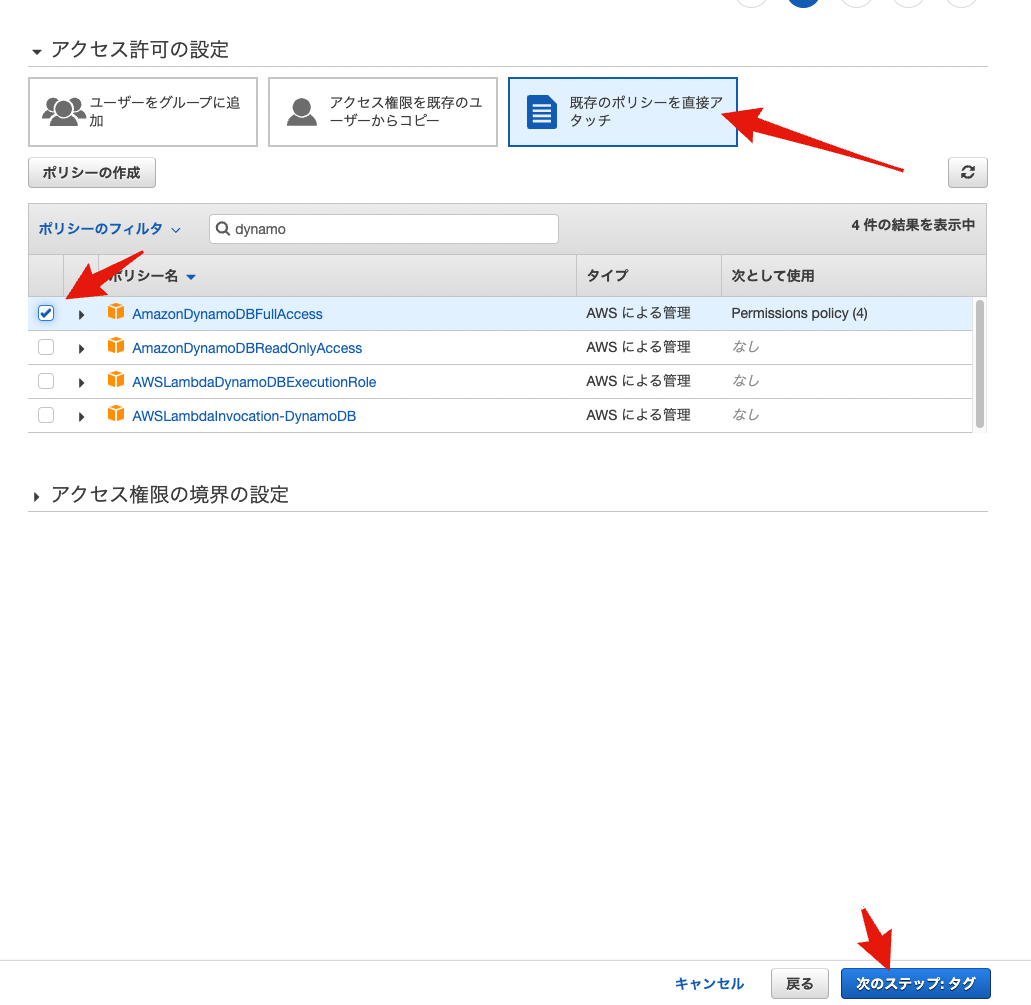
Task: Expand AmazonDynamoDBFullAccess policy details
Action: pyautogui.click(x=81, y=312)
